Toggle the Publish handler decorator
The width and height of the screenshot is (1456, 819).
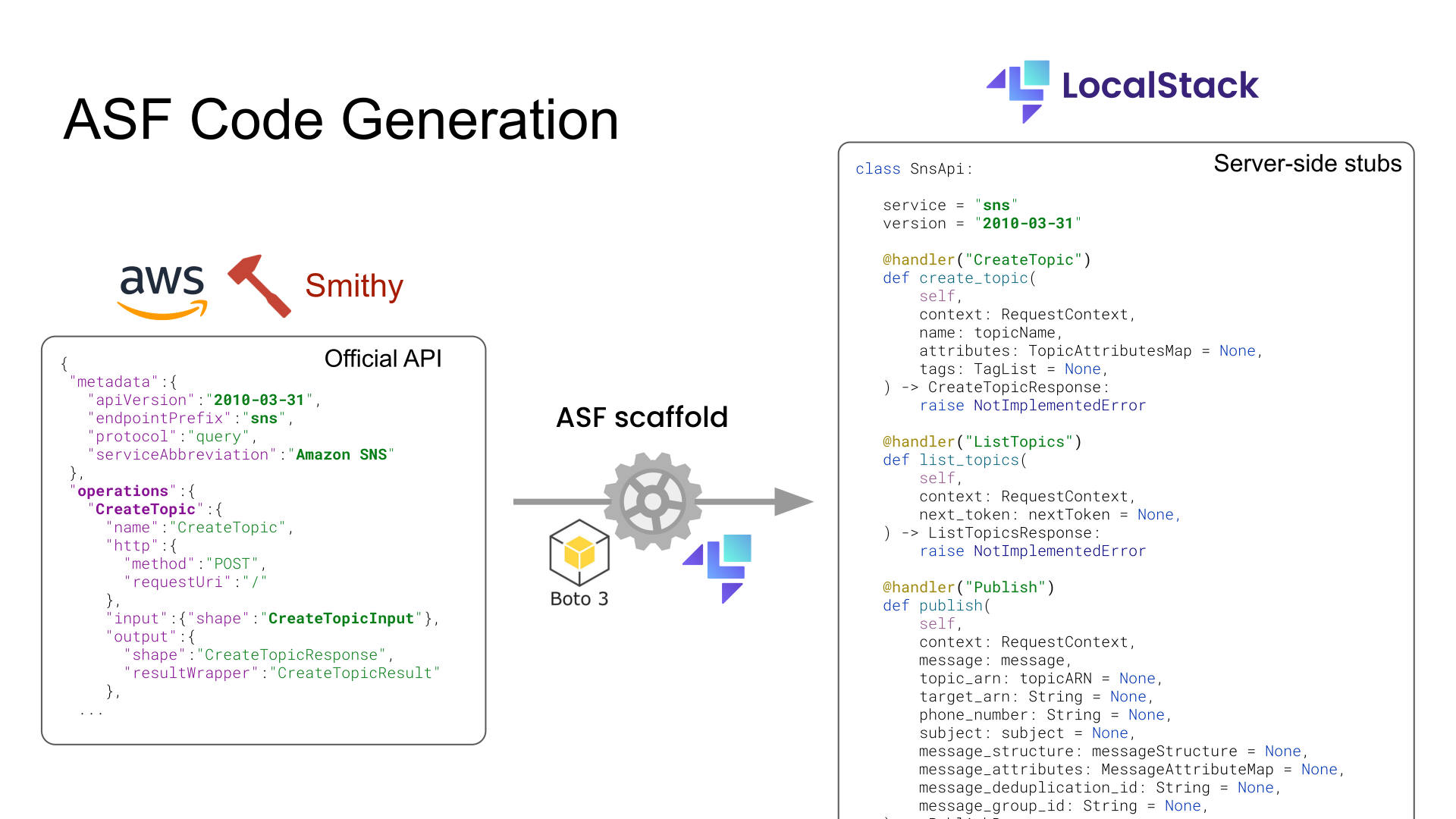968,587
